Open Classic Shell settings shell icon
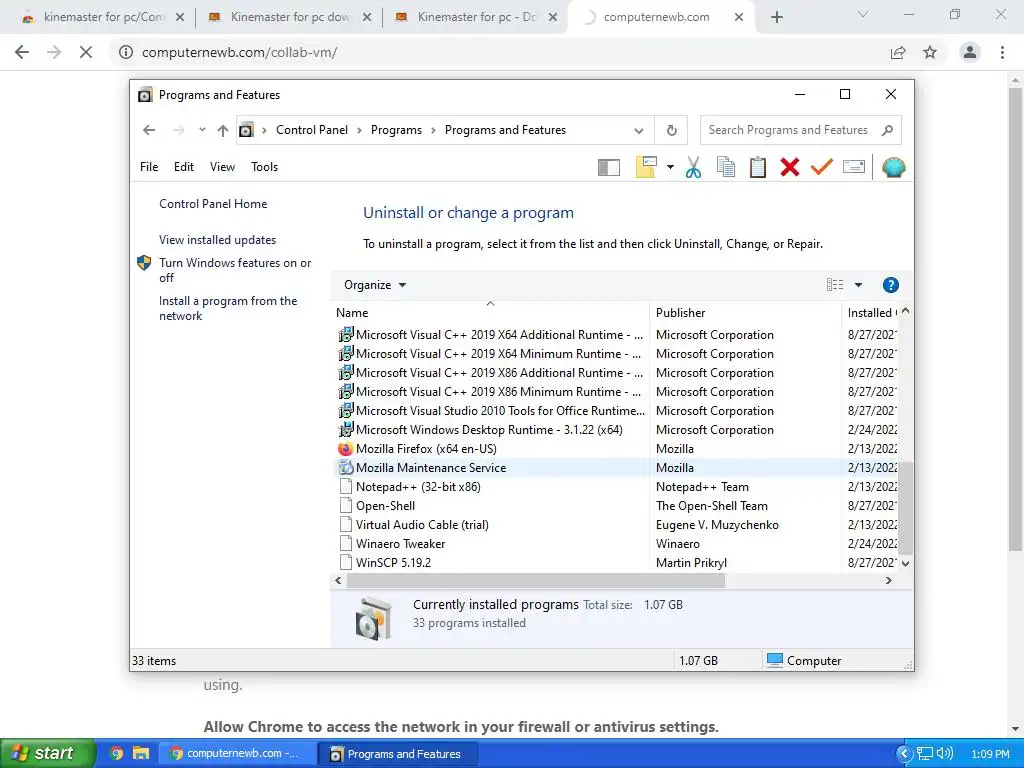1024x768 pixels. pyautogui.click(x=893, y=168)
